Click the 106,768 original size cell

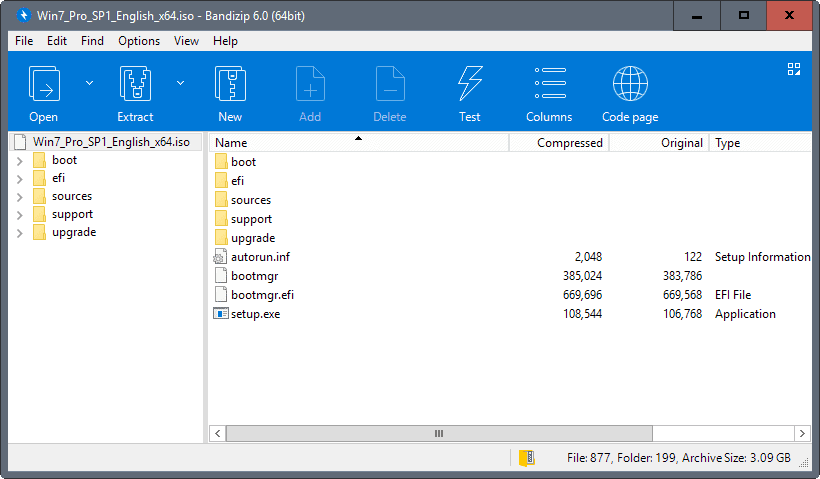point(682,314)
